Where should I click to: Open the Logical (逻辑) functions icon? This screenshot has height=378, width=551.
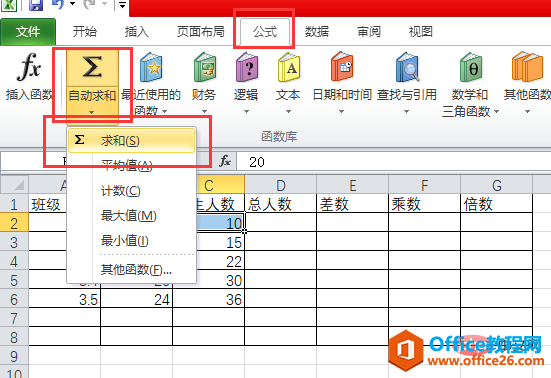247,67
